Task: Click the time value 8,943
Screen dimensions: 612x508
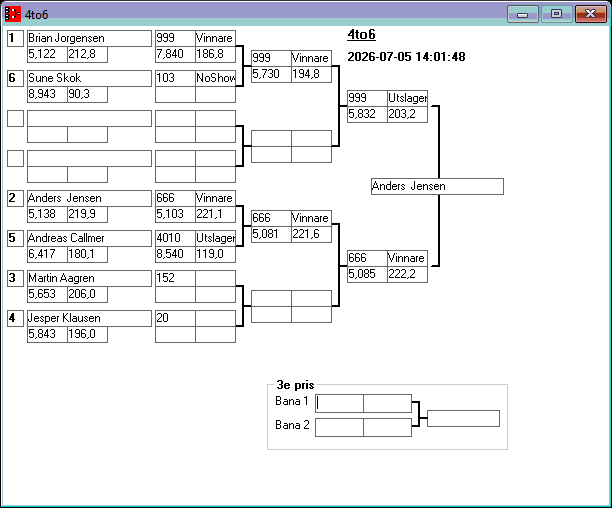Action: pos(47,94)
